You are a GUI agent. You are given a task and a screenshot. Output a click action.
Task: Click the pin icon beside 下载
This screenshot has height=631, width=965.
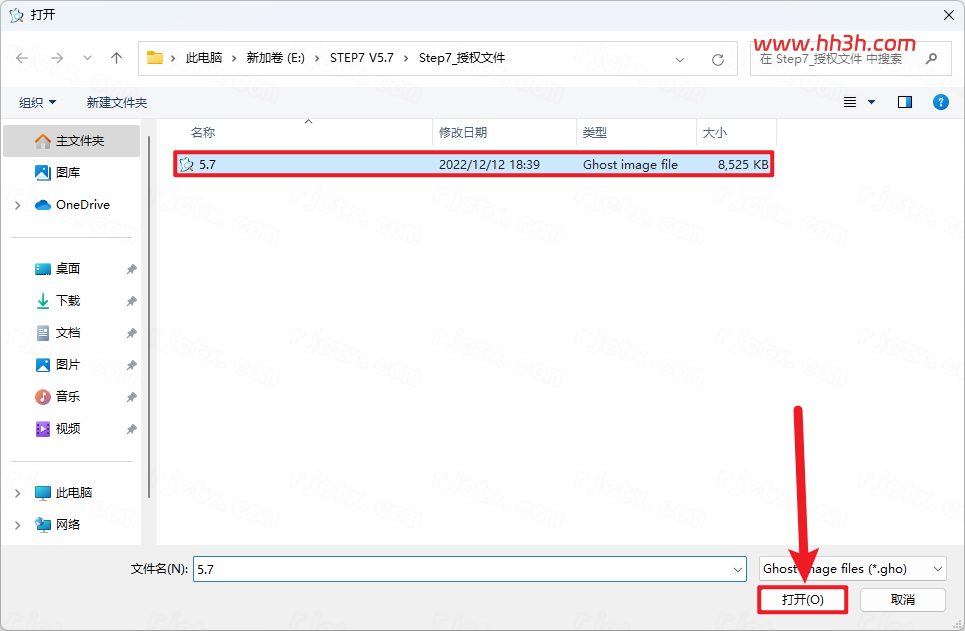pos(131,301)
